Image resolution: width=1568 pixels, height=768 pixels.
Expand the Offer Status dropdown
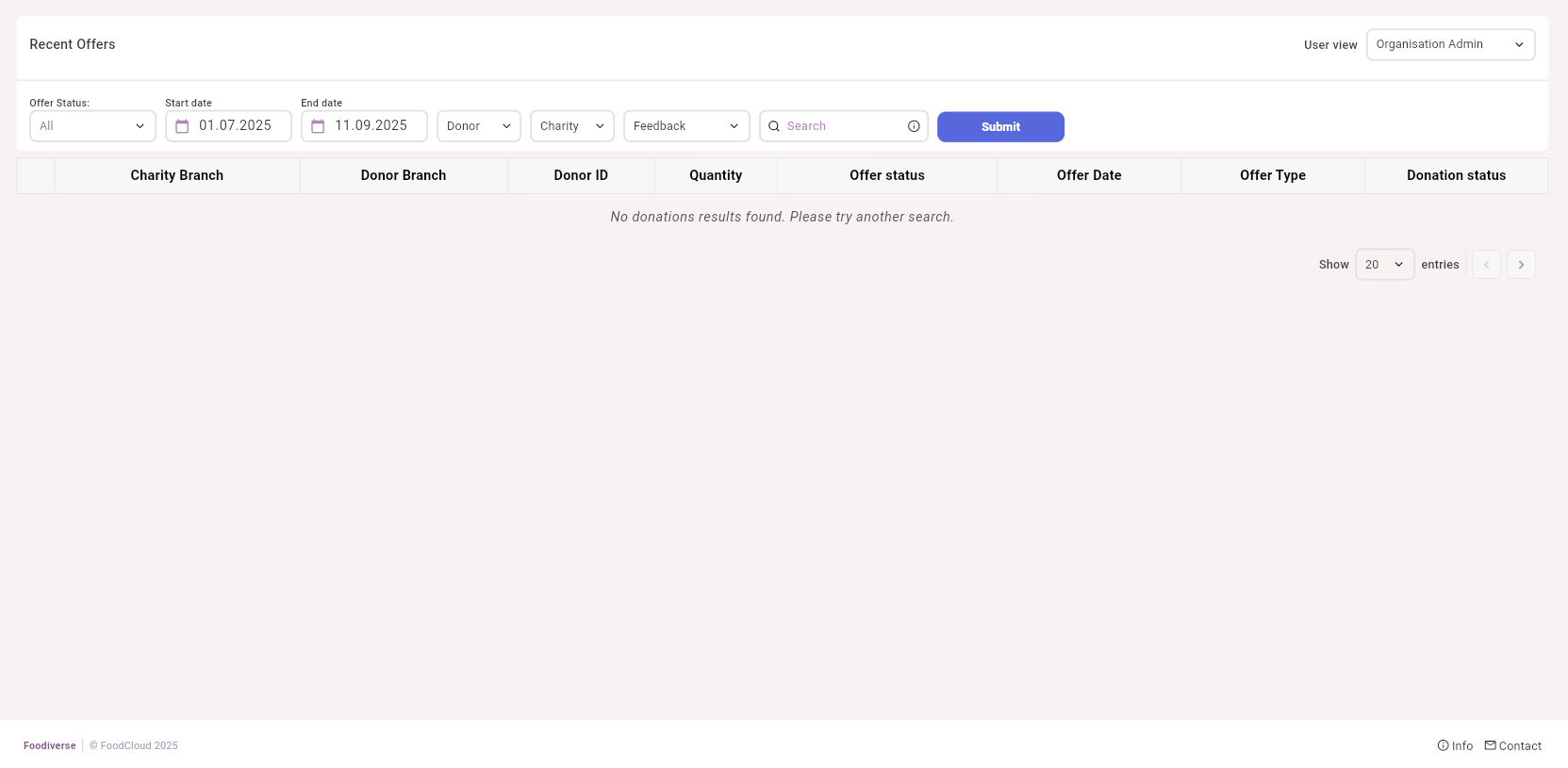(x=92, y=126)
